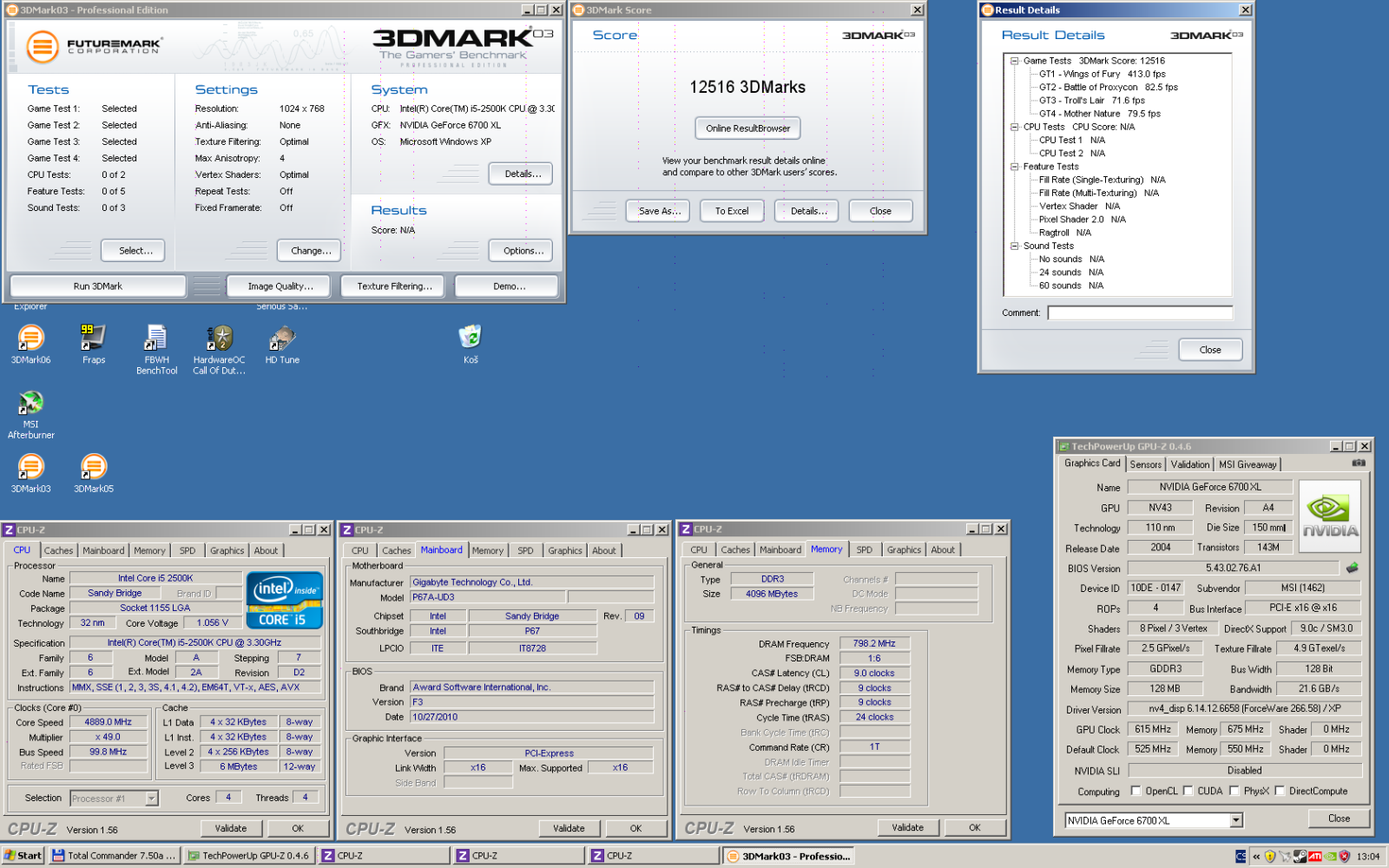Open the HardwareOC Call Of Duty shortcut
The height and width of the screenshot is (868, 1389).
coord(219,350)
